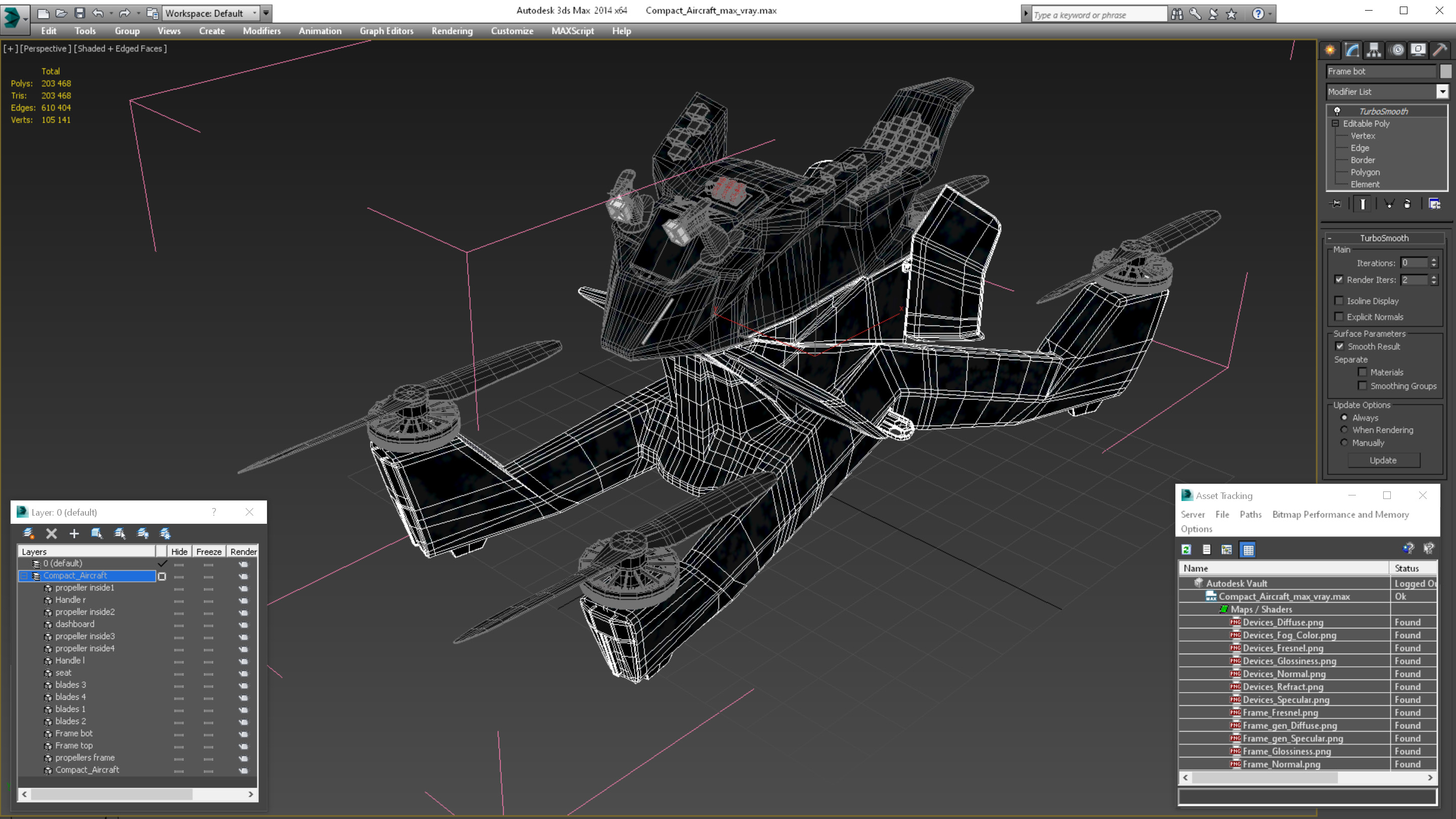Click Configure Modifier Sets icon
1456x819 pixels.
tap(1435, 203)
